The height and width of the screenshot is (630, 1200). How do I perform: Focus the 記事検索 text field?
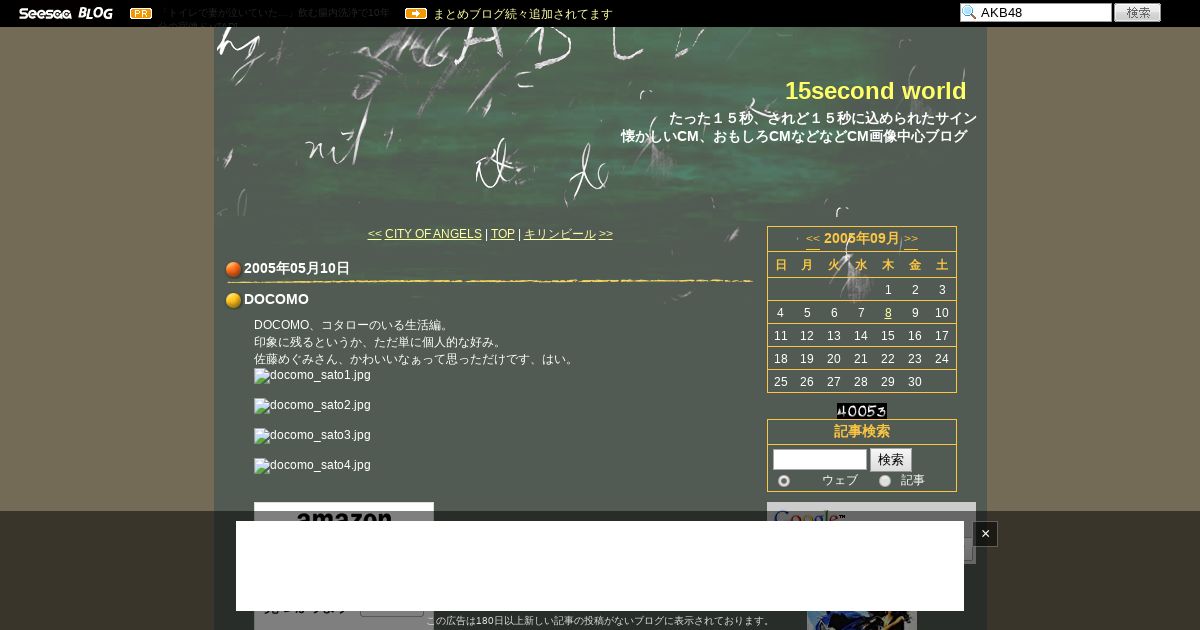coord(820,459)
